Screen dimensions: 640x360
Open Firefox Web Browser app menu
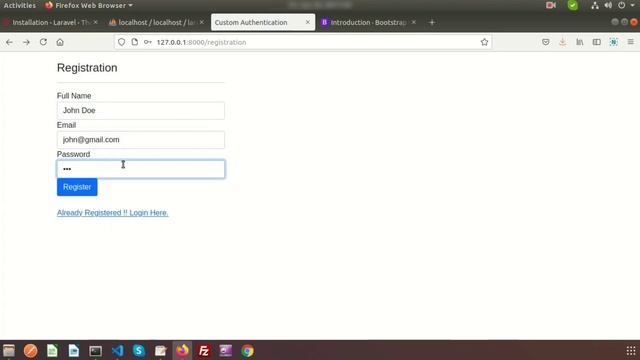(x=89, y=5)
